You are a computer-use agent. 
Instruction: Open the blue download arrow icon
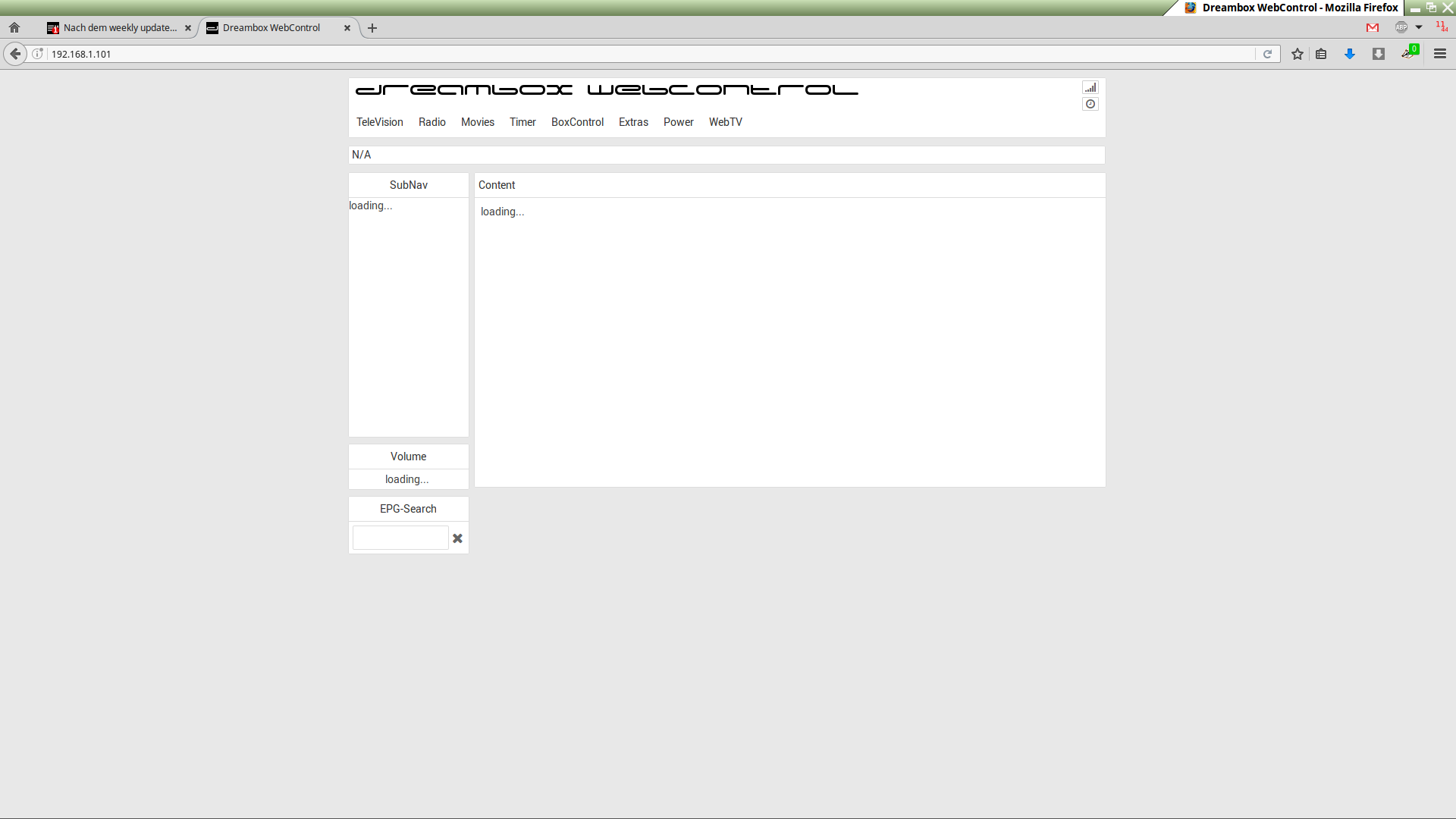click(x=1350, y=54)
